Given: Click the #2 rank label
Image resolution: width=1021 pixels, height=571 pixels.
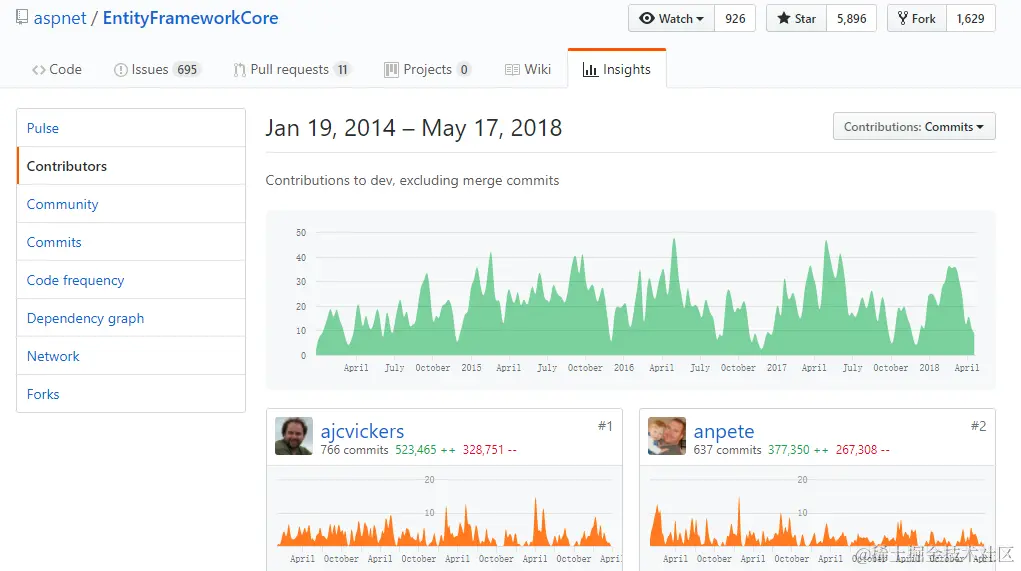Looking at the screenshot, I should click(x=978, y=426).
